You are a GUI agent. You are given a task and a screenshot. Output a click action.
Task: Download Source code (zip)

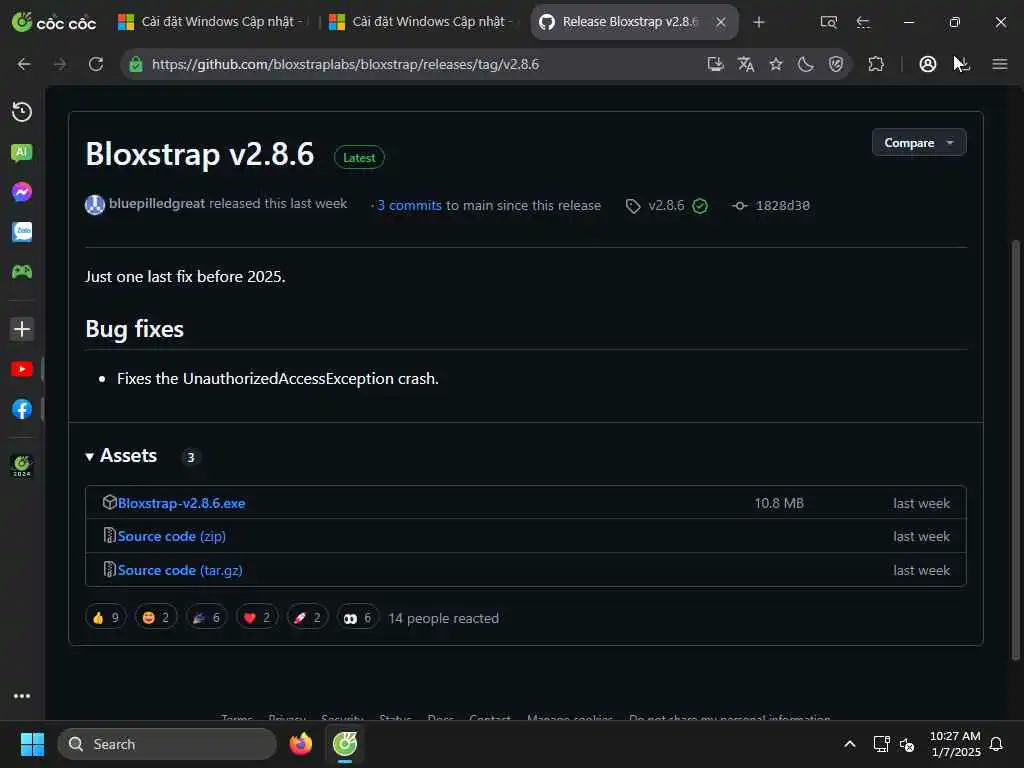172,536
